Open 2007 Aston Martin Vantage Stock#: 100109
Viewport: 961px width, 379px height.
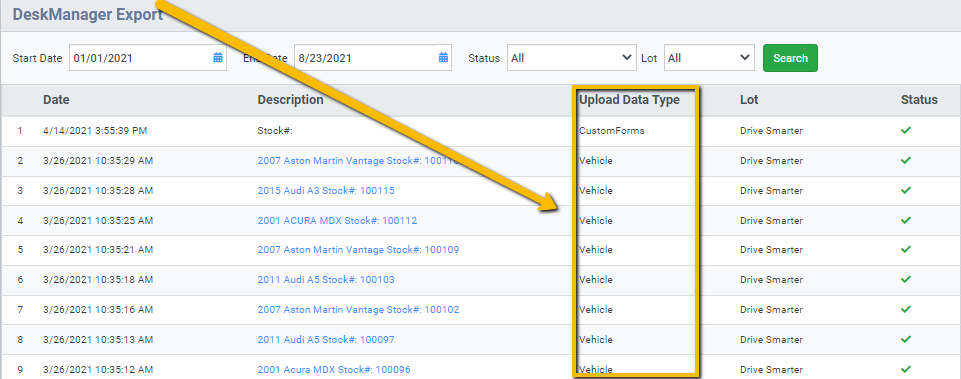coord(358,250)
